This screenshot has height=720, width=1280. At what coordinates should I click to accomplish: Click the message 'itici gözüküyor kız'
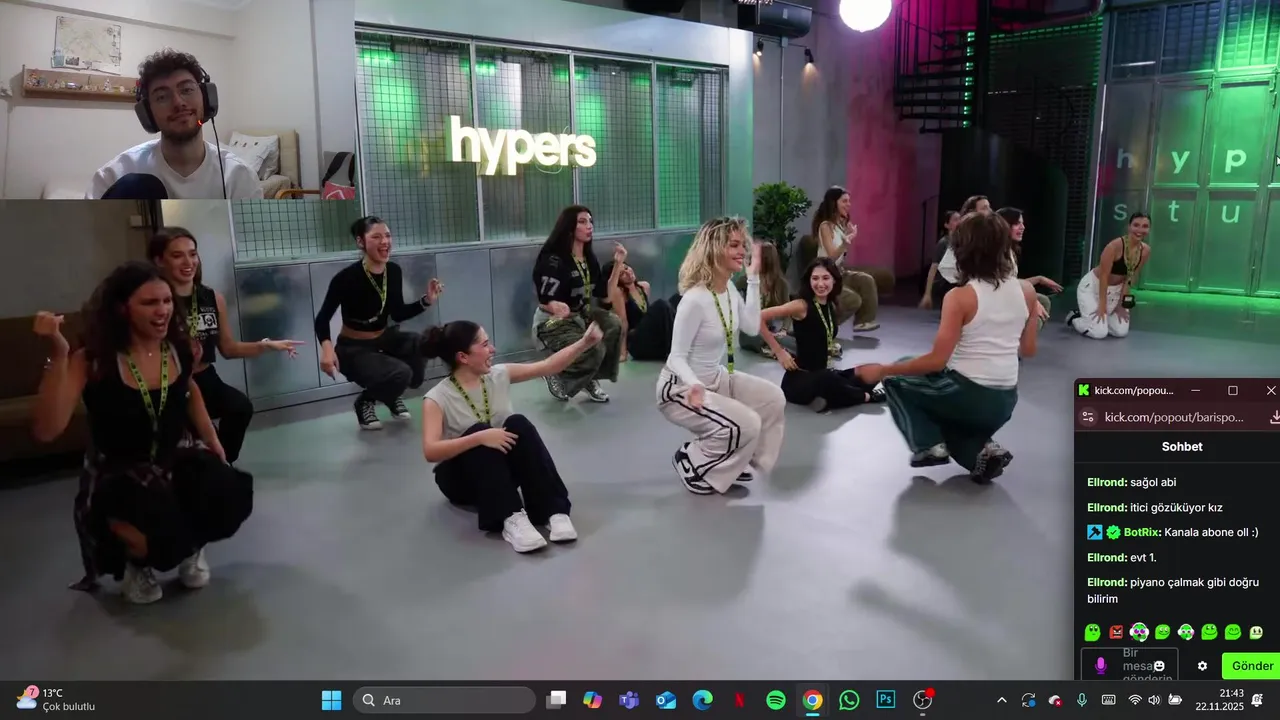tap(1176, 507)
